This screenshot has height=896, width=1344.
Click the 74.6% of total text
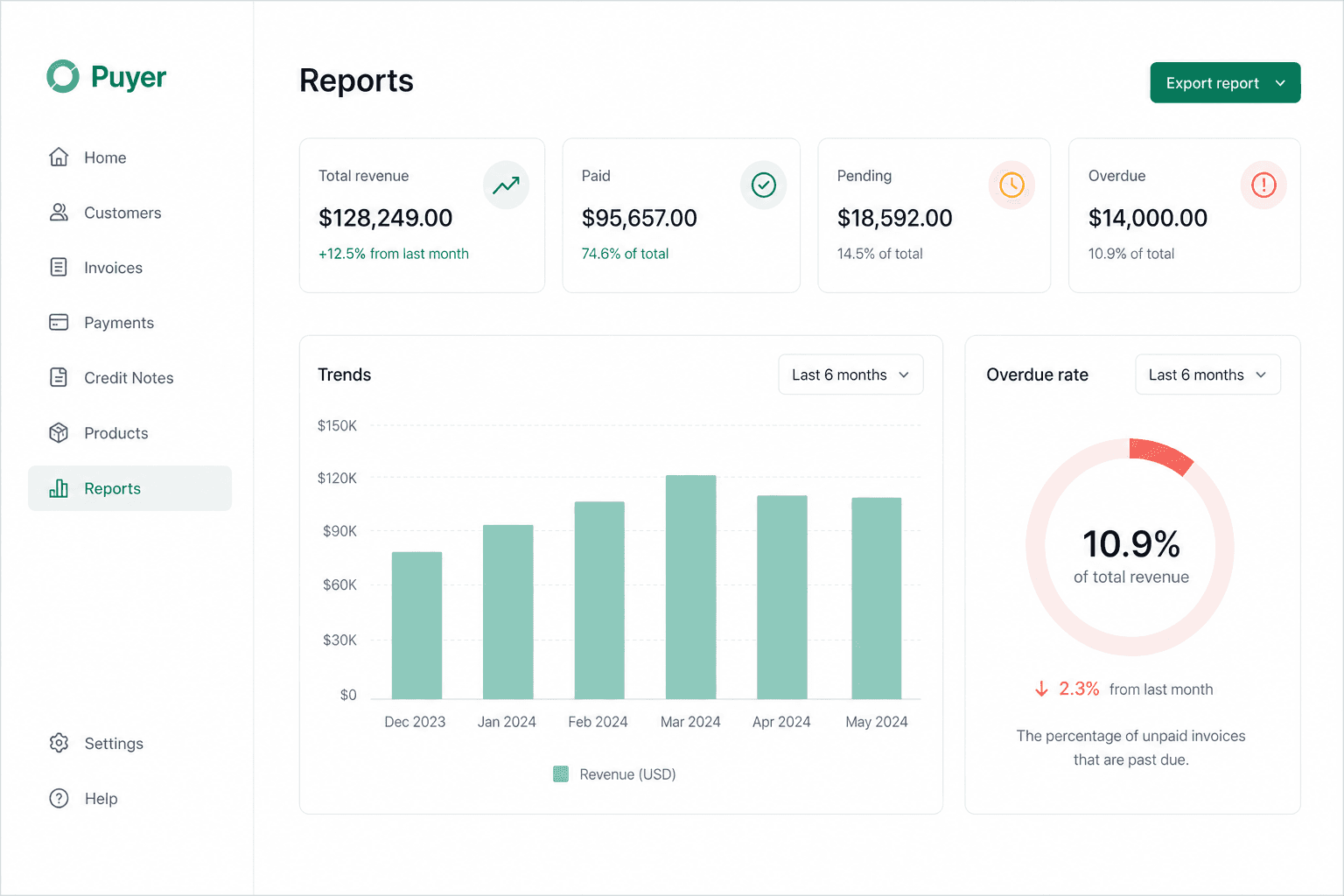[625, 254]
